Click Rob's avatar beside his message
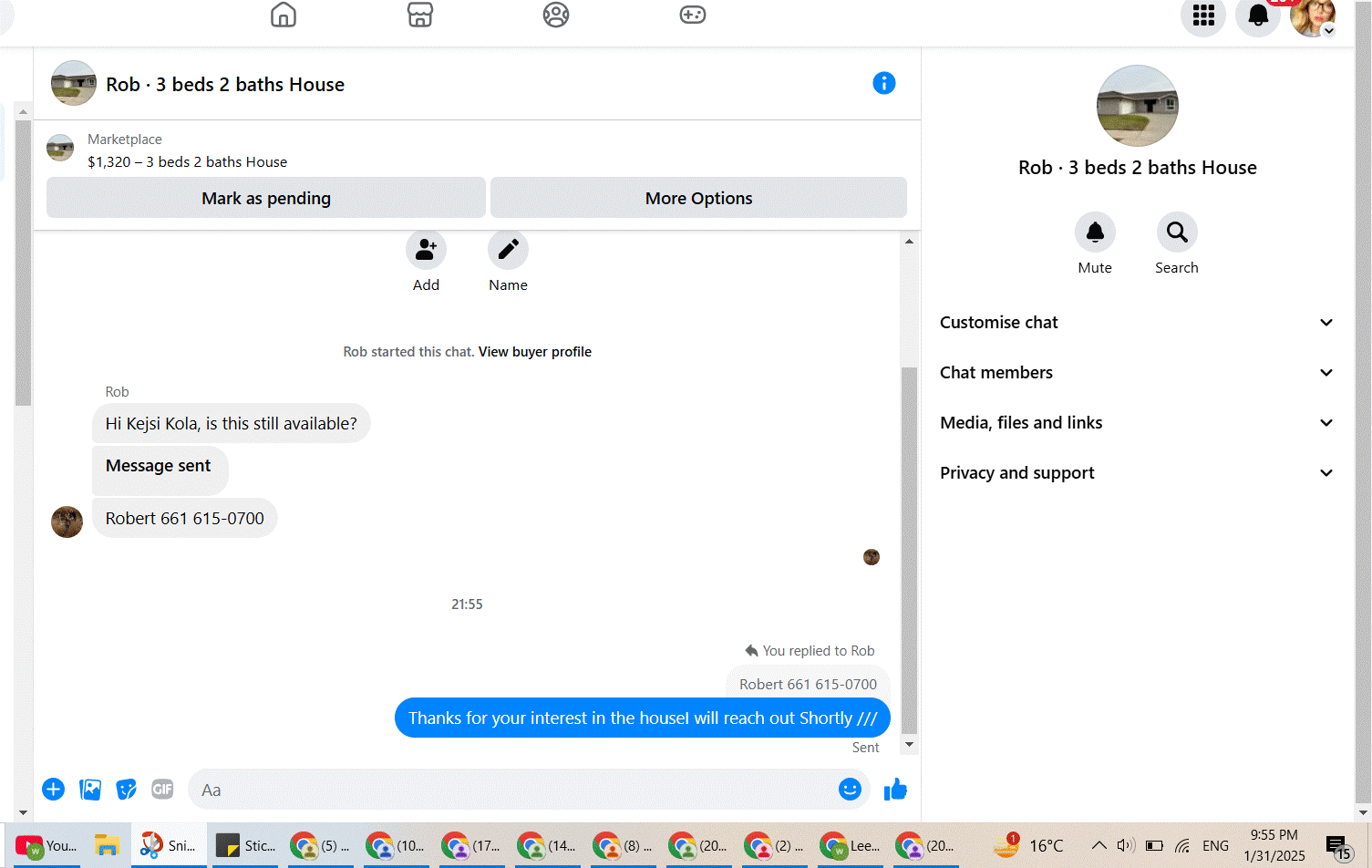 67,522
